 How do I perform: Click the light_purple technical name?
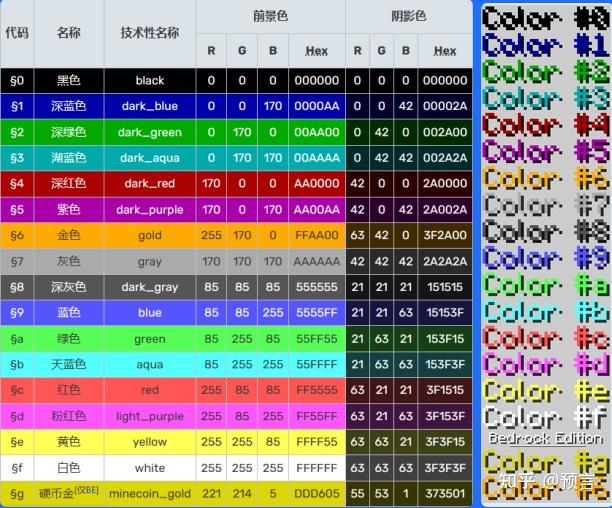[x=150, y=417]
